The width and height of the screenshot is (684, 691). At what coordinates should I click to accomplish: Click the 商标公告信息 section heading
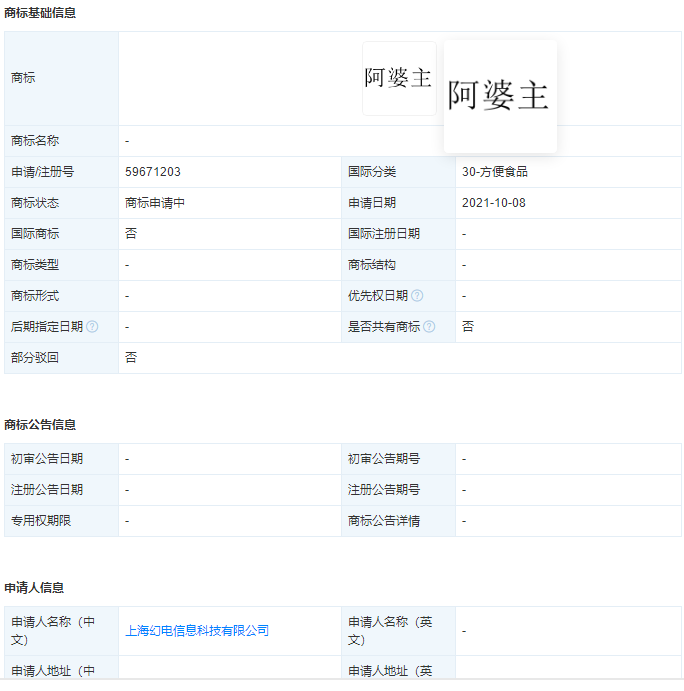click(x=40, y=425)
